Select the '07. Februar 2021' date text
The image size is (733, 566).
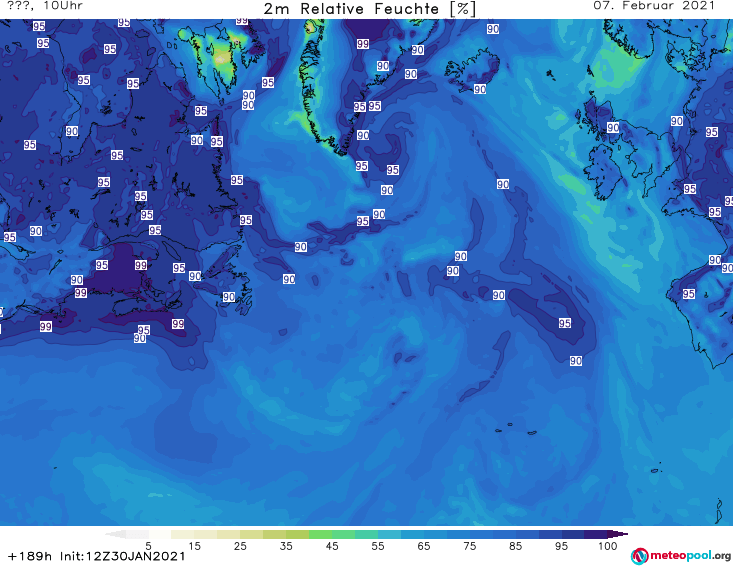(x=654, y=6)
